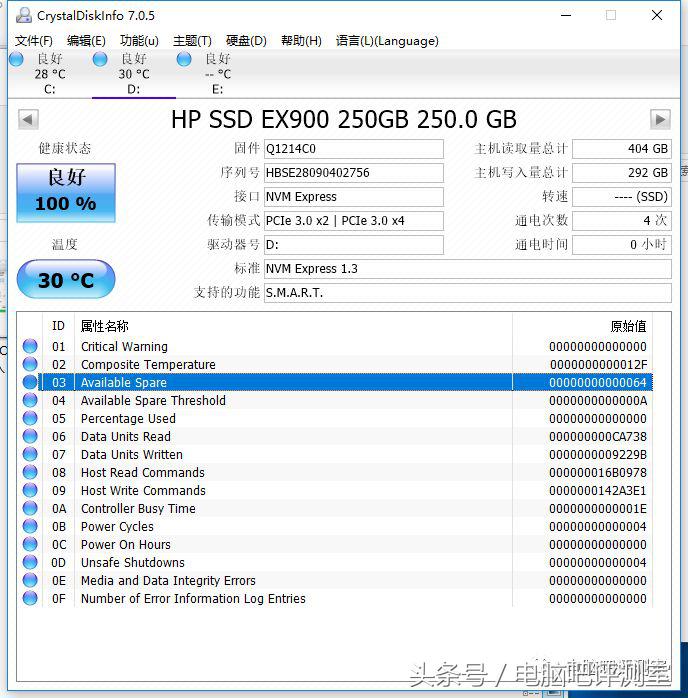Click raw value 0000000142A3E1
Screen dimensions: 688x698
click(x=598, y=491)
